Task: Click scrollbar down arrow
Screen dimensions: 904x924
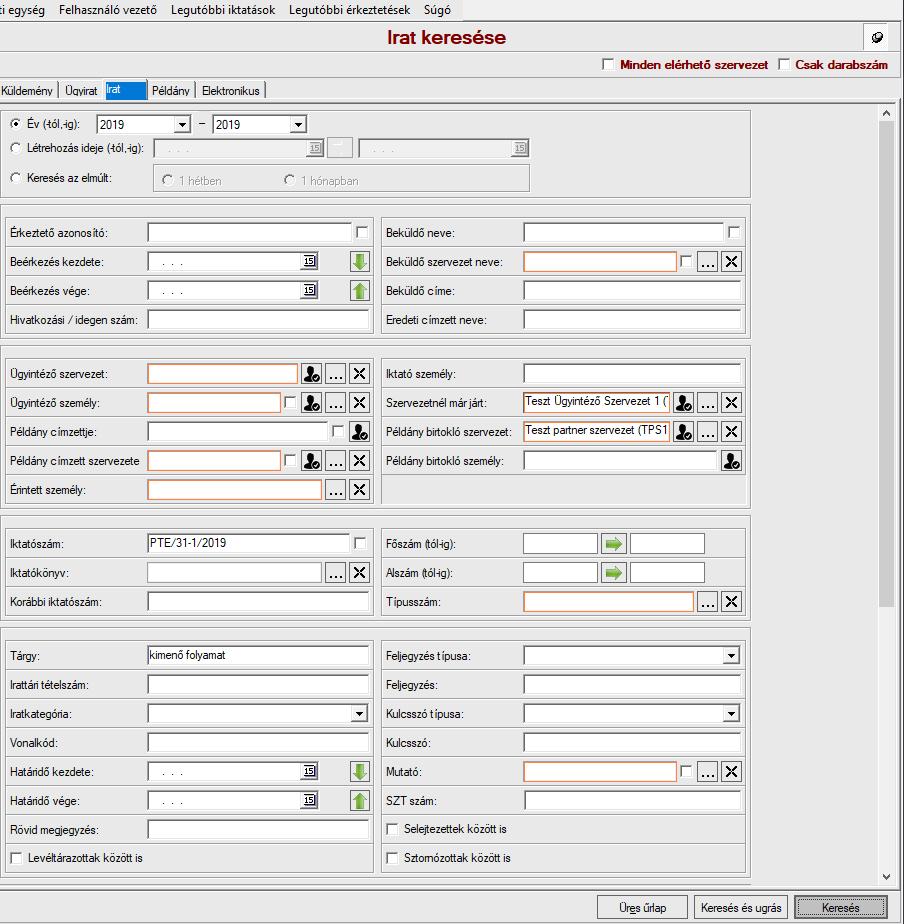Action: pyautogui.click(x=886, y=876)
